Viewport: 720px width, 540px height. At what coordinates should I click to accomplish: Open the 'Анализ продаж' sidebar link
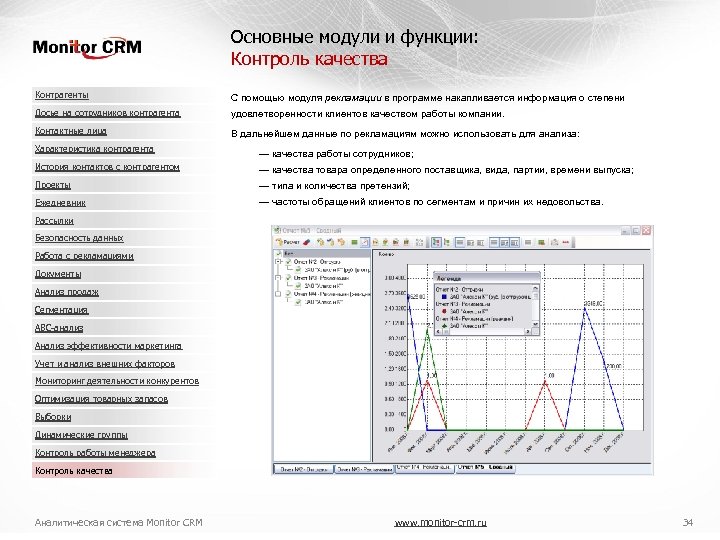(67, 292)
